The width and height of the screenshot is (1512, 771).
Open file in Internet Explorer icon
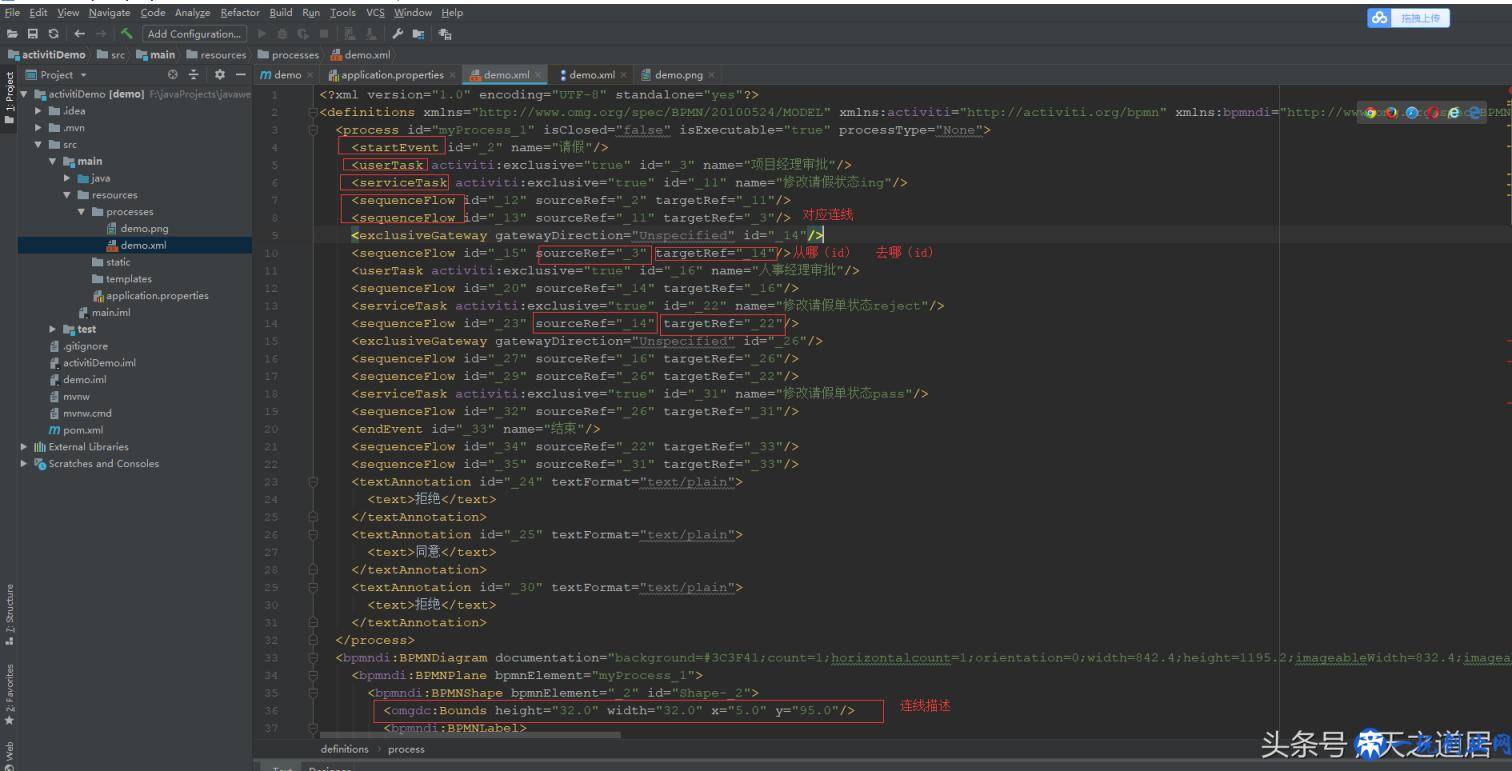[x=1454, y=113]
